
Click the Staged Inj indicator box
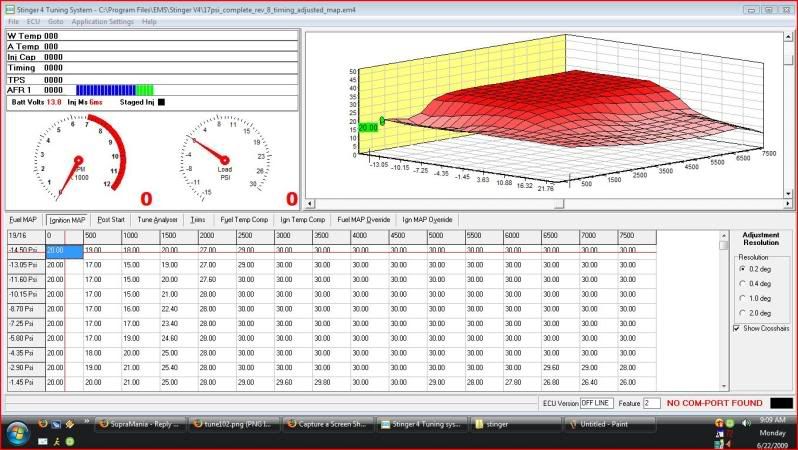(161, 102)
